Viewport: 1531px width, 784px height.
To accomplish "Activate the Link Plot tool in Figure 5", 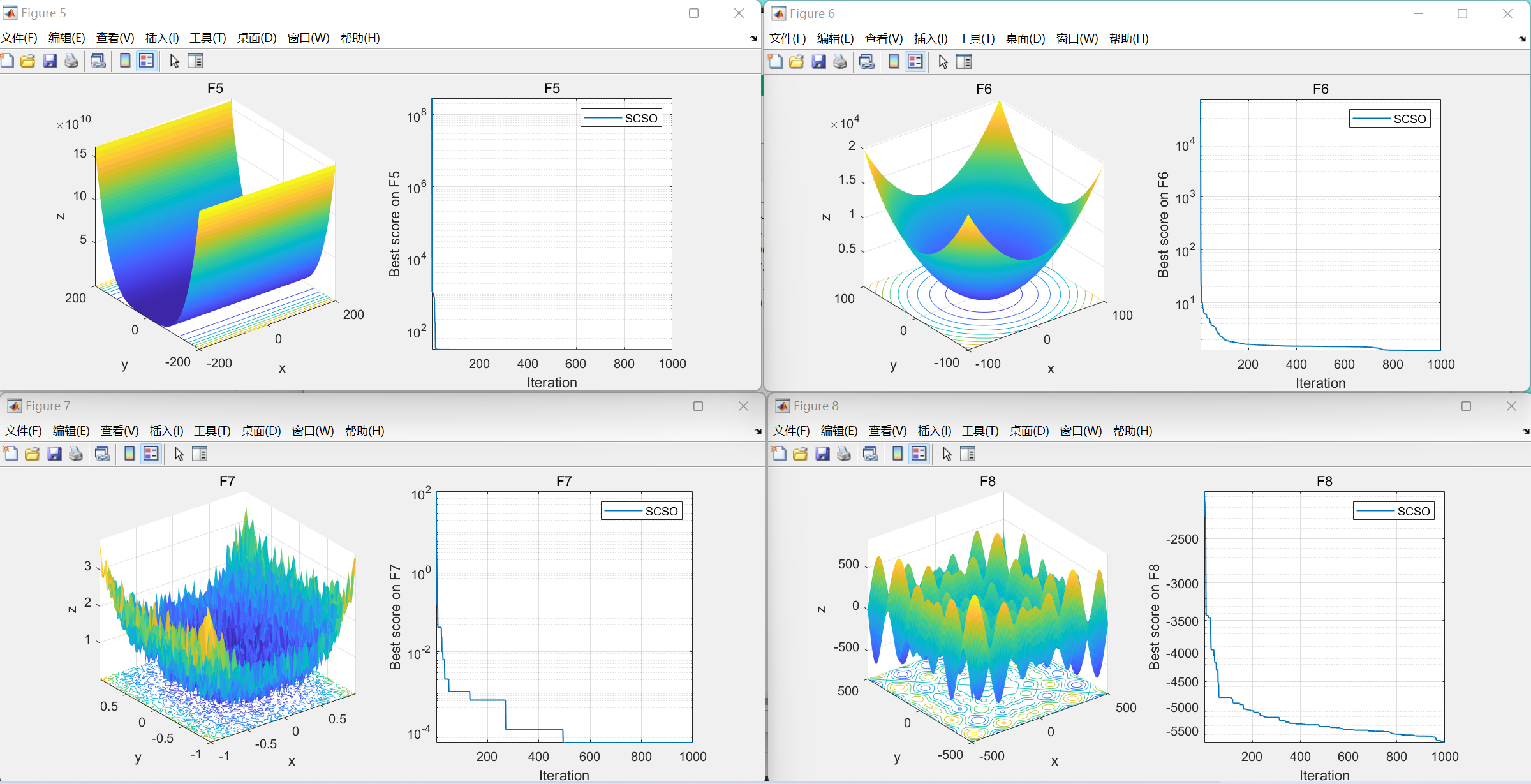I will [98, 61].
